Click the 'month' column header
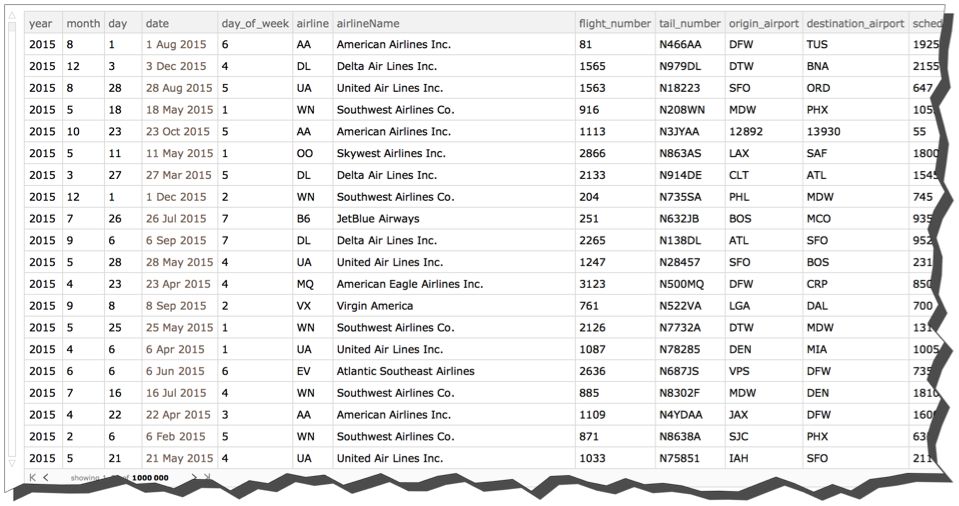This screenshot has width=959, height=506. point(83,23)
